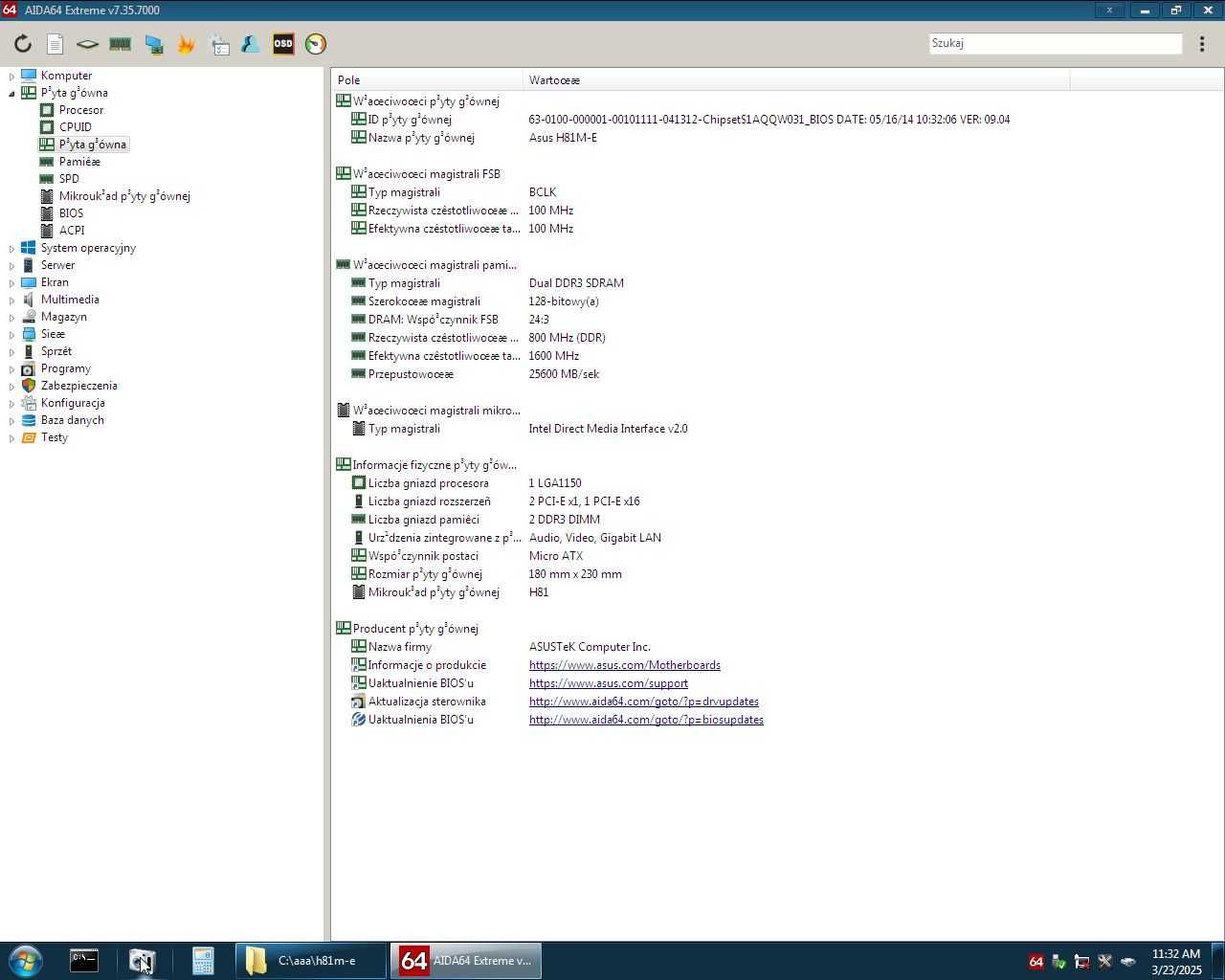This screenshot has width=1225, height=980.
Task: Select Procesor in the tree
Action: pyautogui.click(x=81, y=110)
